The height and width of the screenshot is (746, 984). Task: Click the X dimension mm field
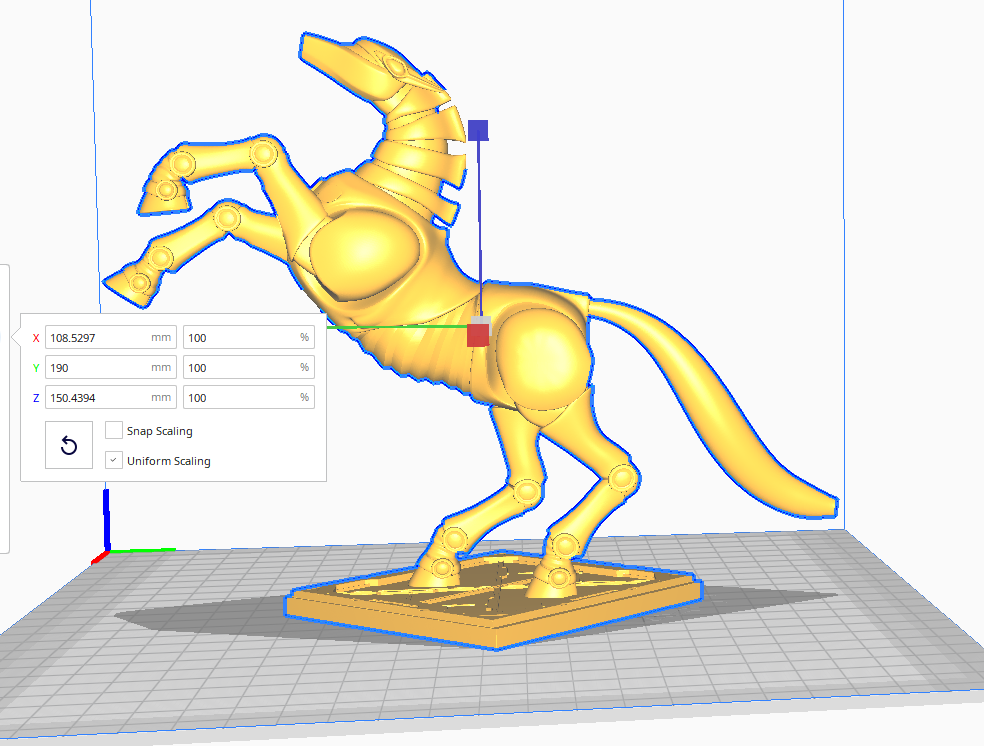click(x=110, y=338)
